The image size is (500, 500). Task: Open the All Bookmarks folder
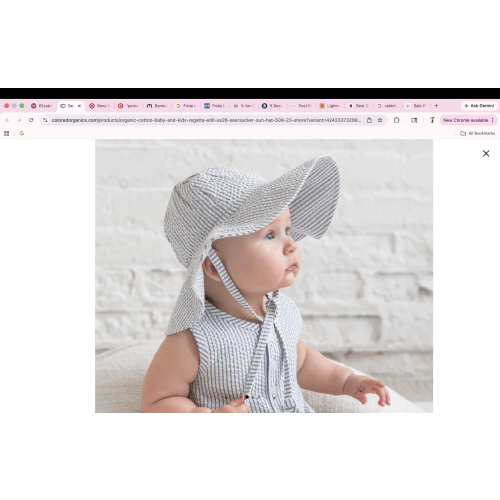478,133
